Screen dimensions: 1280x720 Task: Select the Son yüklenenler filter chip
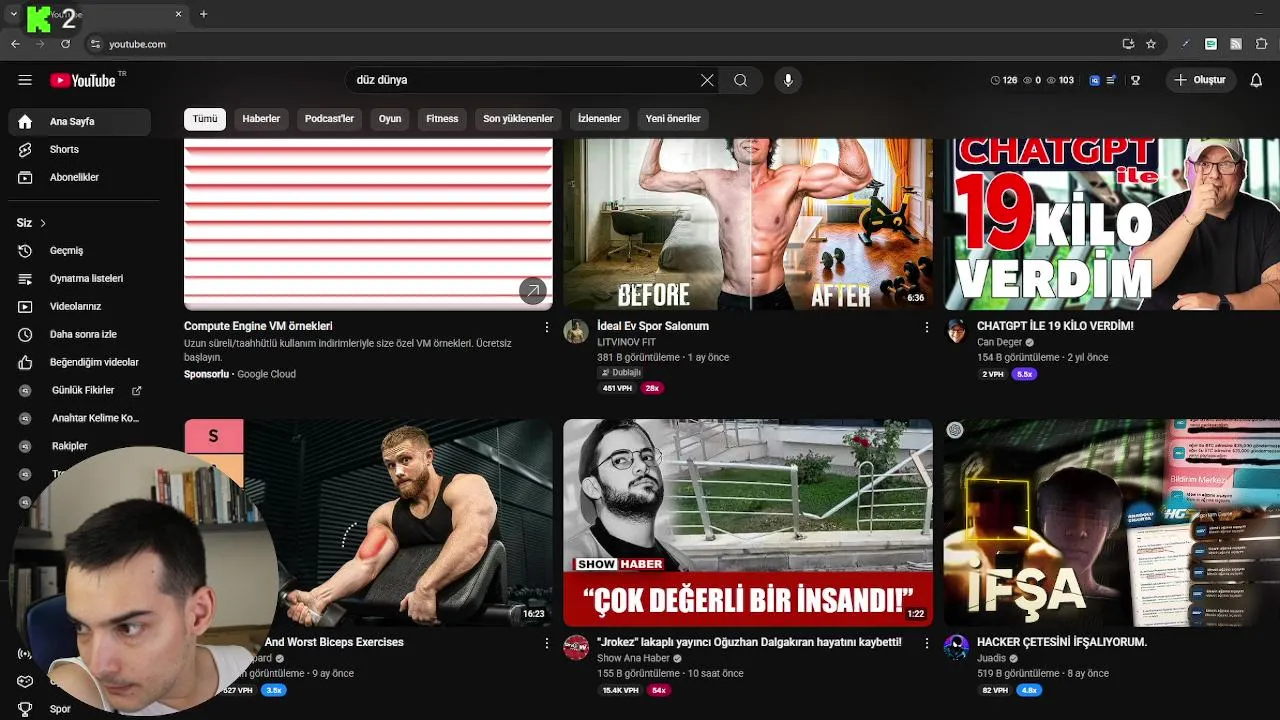[x=518, y=119]
